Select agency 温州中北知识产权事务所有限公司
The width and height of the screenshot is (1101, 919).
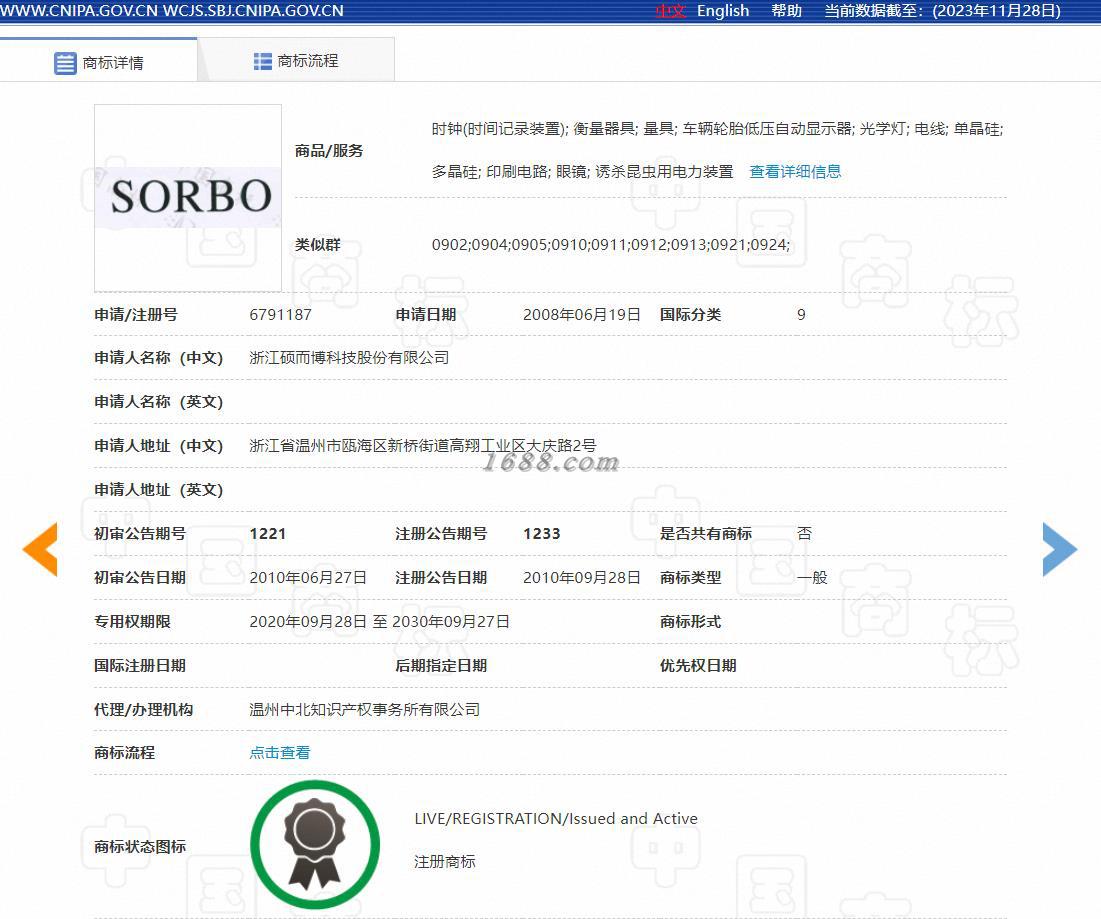point(364,709)
